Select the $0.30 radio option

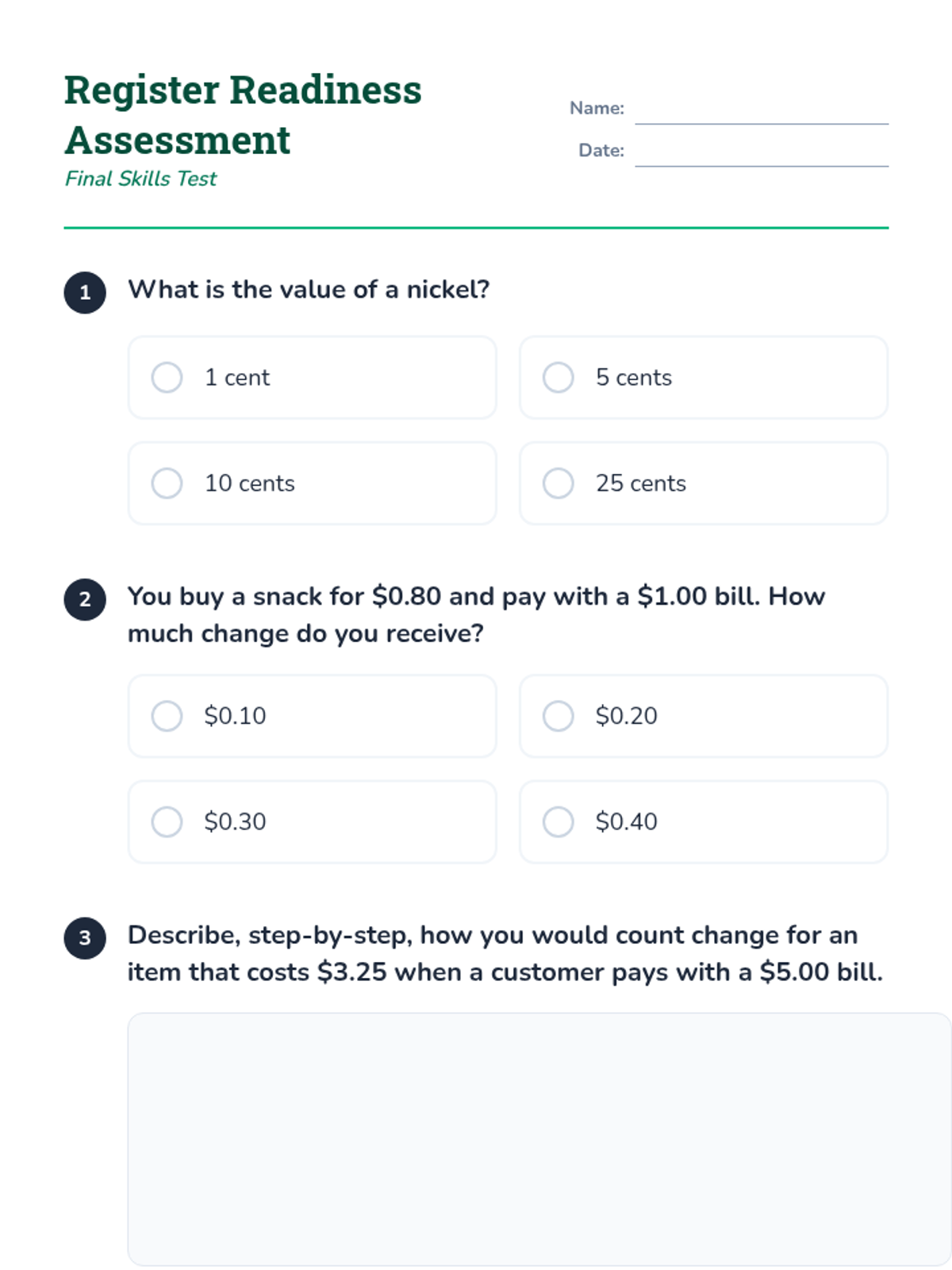coord(167,822)
